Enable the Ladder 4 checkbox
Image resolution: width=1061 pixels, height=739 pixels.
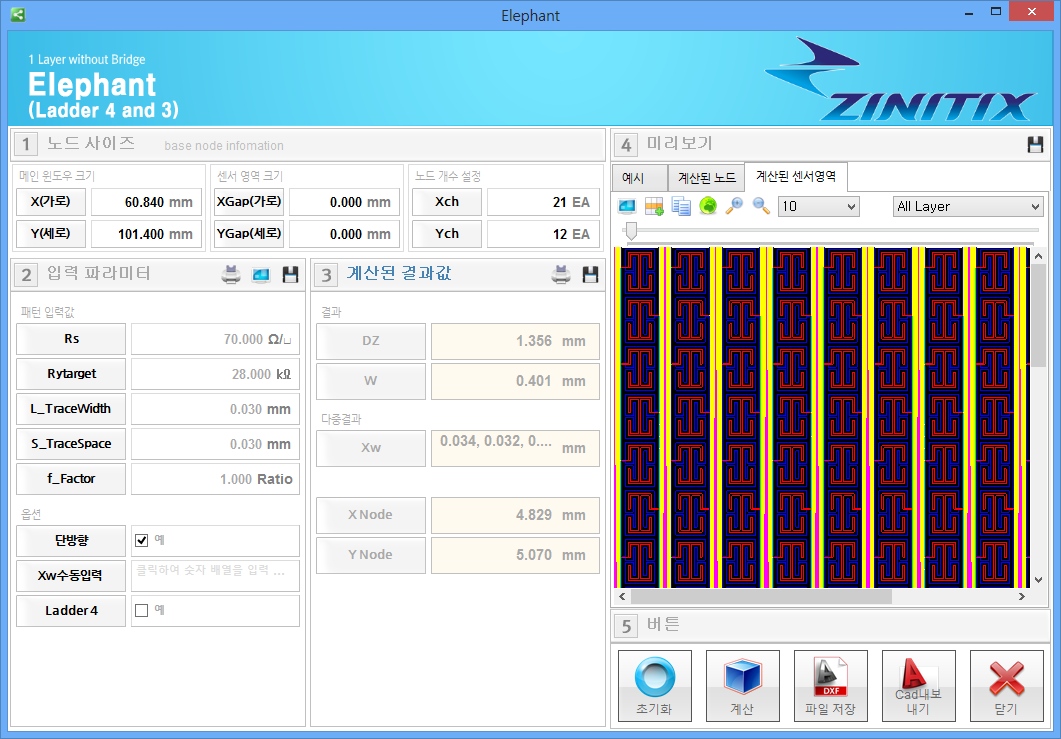pyautogui.click(x=141, y=610)
